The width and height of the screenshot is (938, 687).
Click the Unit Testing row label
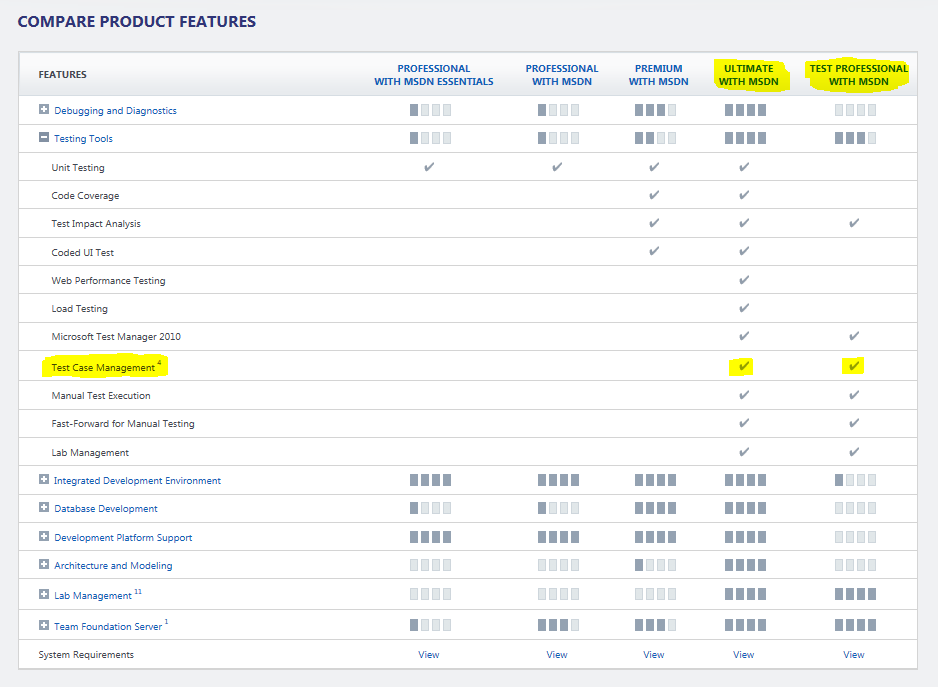tap(78, 168)
